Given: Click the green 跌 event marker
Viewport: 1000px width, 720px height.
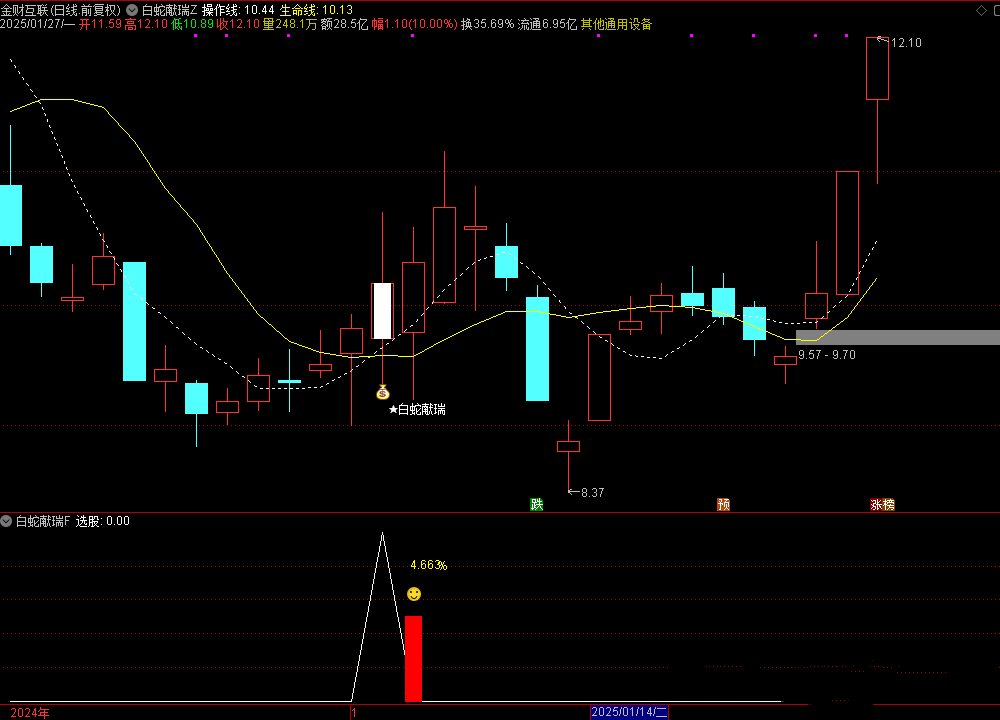Looking at the screenshot, I should [x=537, y=505].
